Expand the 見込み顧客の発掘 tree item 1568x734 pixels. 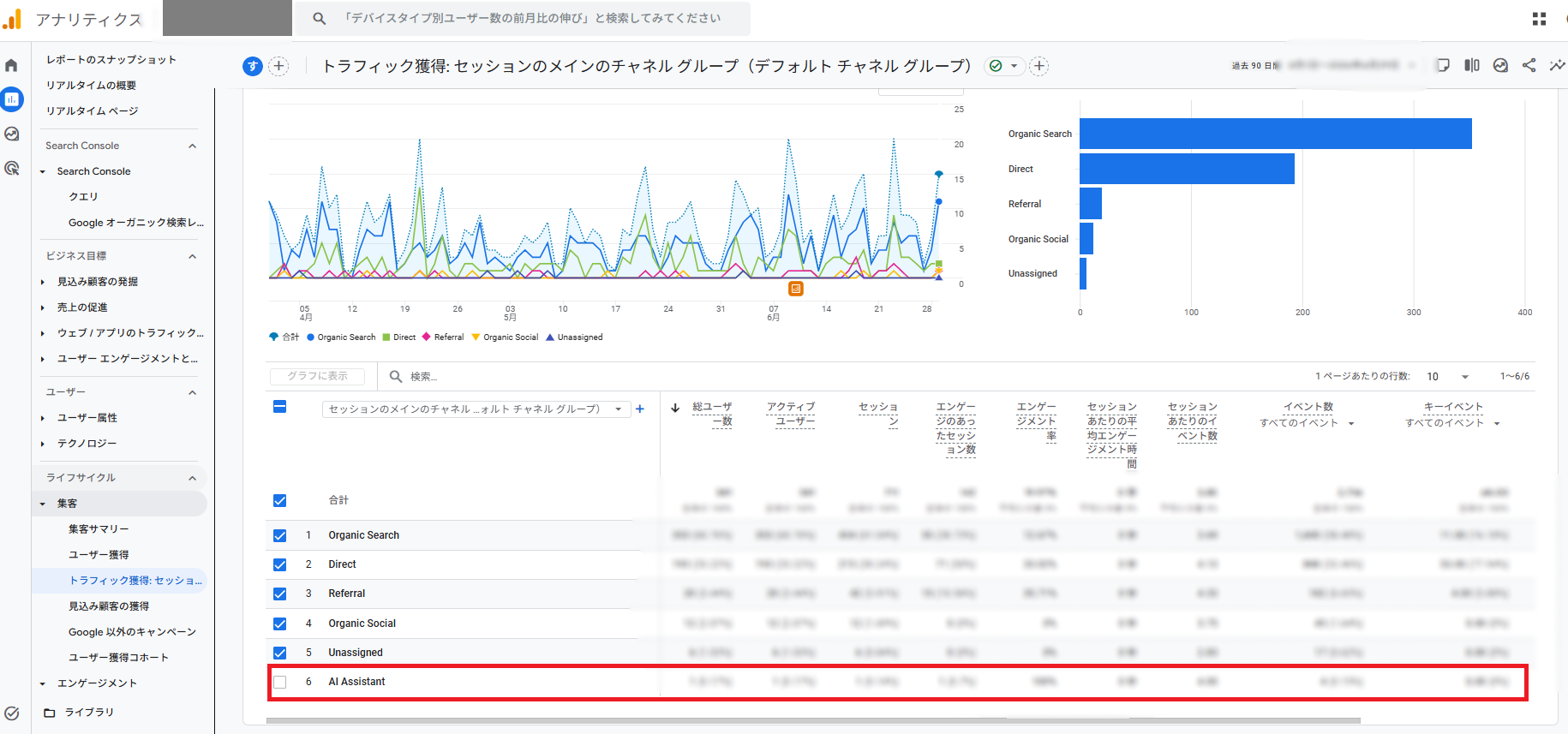pos(43,282)
